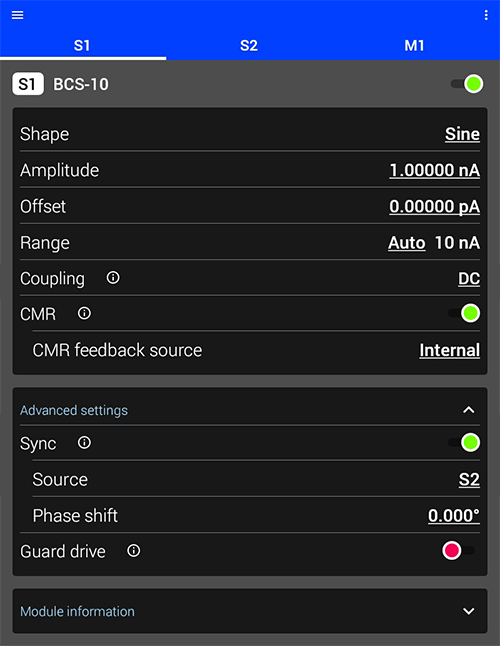Open the three-dot overflow menu
The image size is (500, 646).
click(x=486, y=15)
